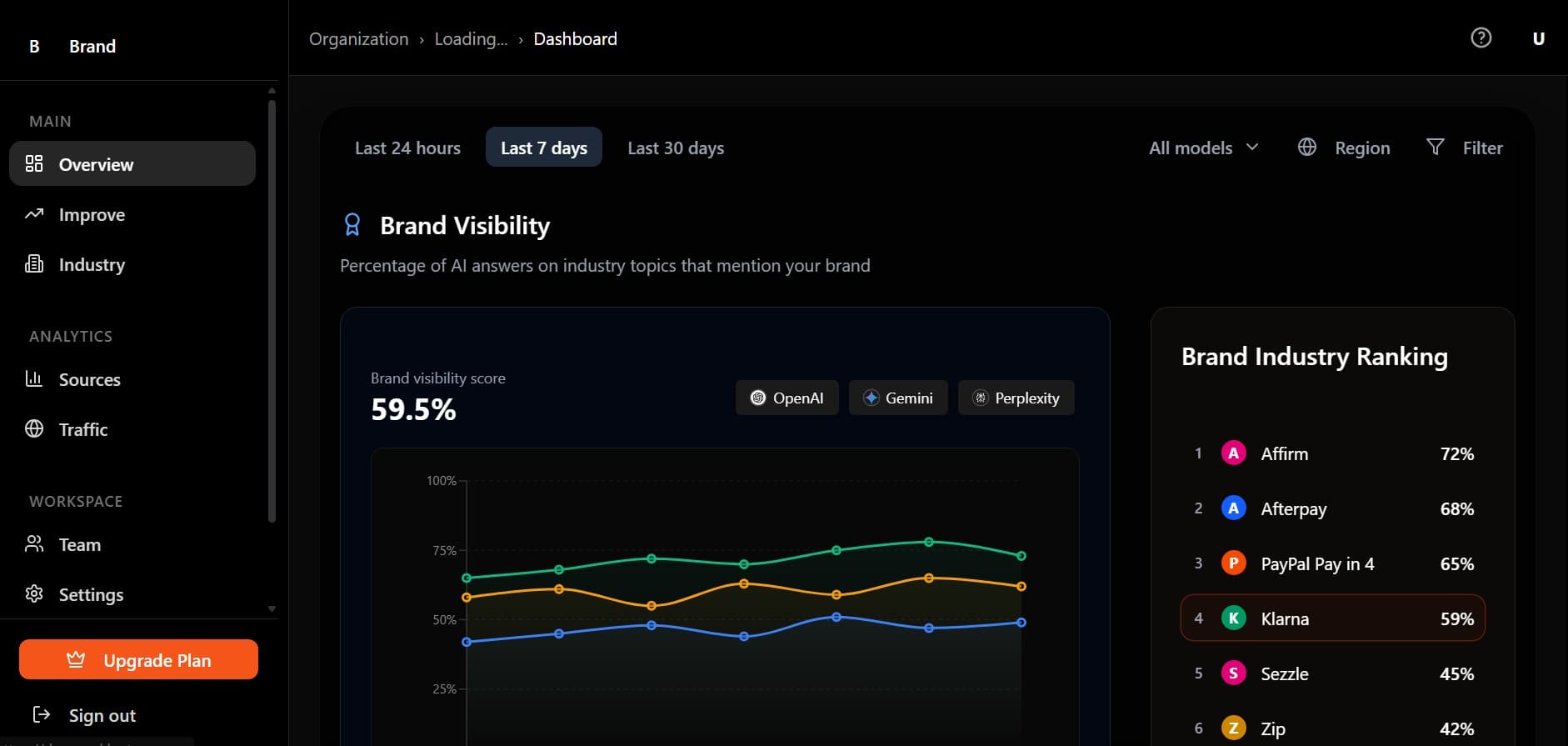Click the Loading... breadcrumb link
This screenshot has height=746, width=1568.
click(471, 38)
